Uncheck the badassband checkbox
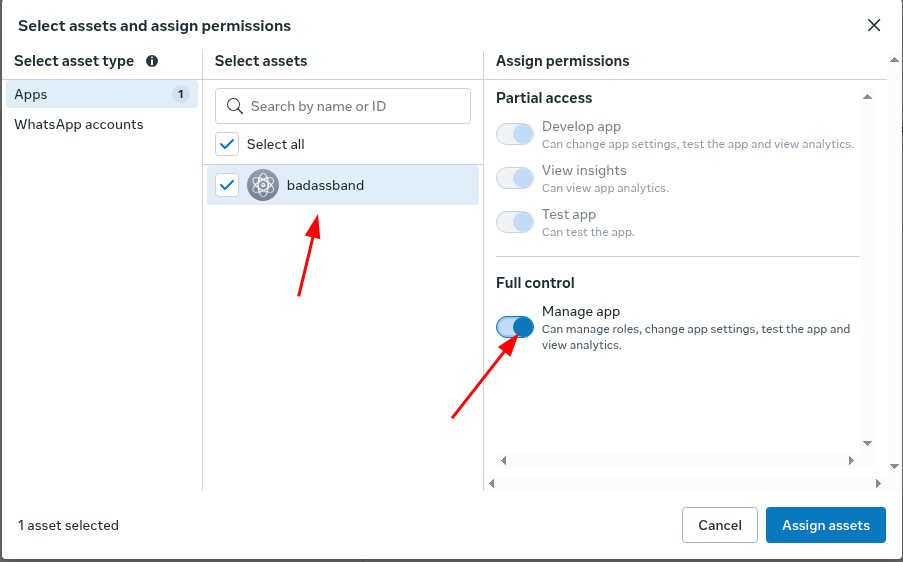 (228, 185)
